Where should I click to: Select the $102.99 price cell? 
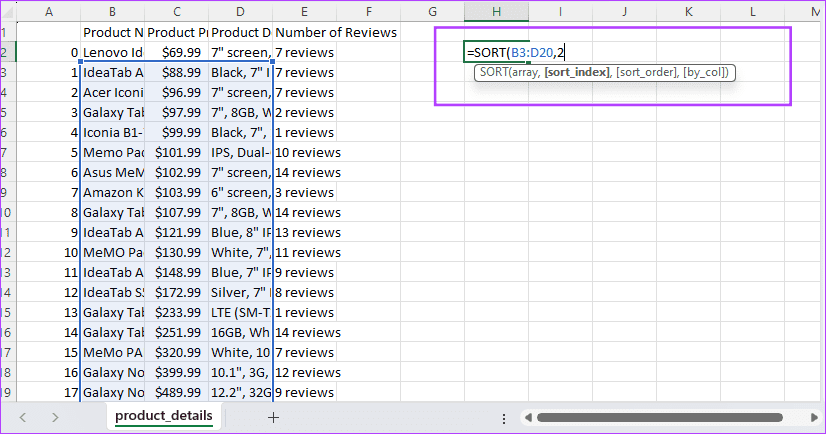[x=177, y=172]
